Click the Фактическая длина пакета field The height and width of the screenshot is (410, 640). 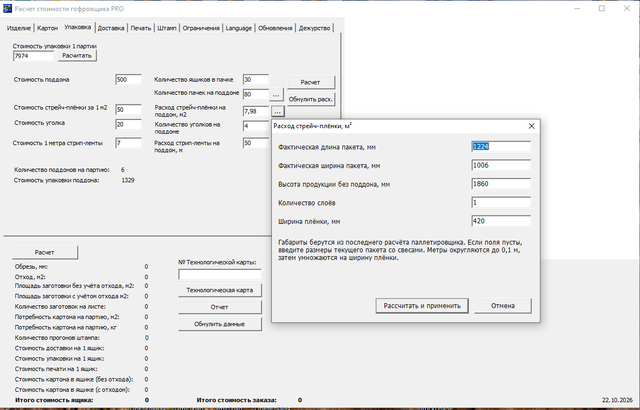click(x=501, y=146)
